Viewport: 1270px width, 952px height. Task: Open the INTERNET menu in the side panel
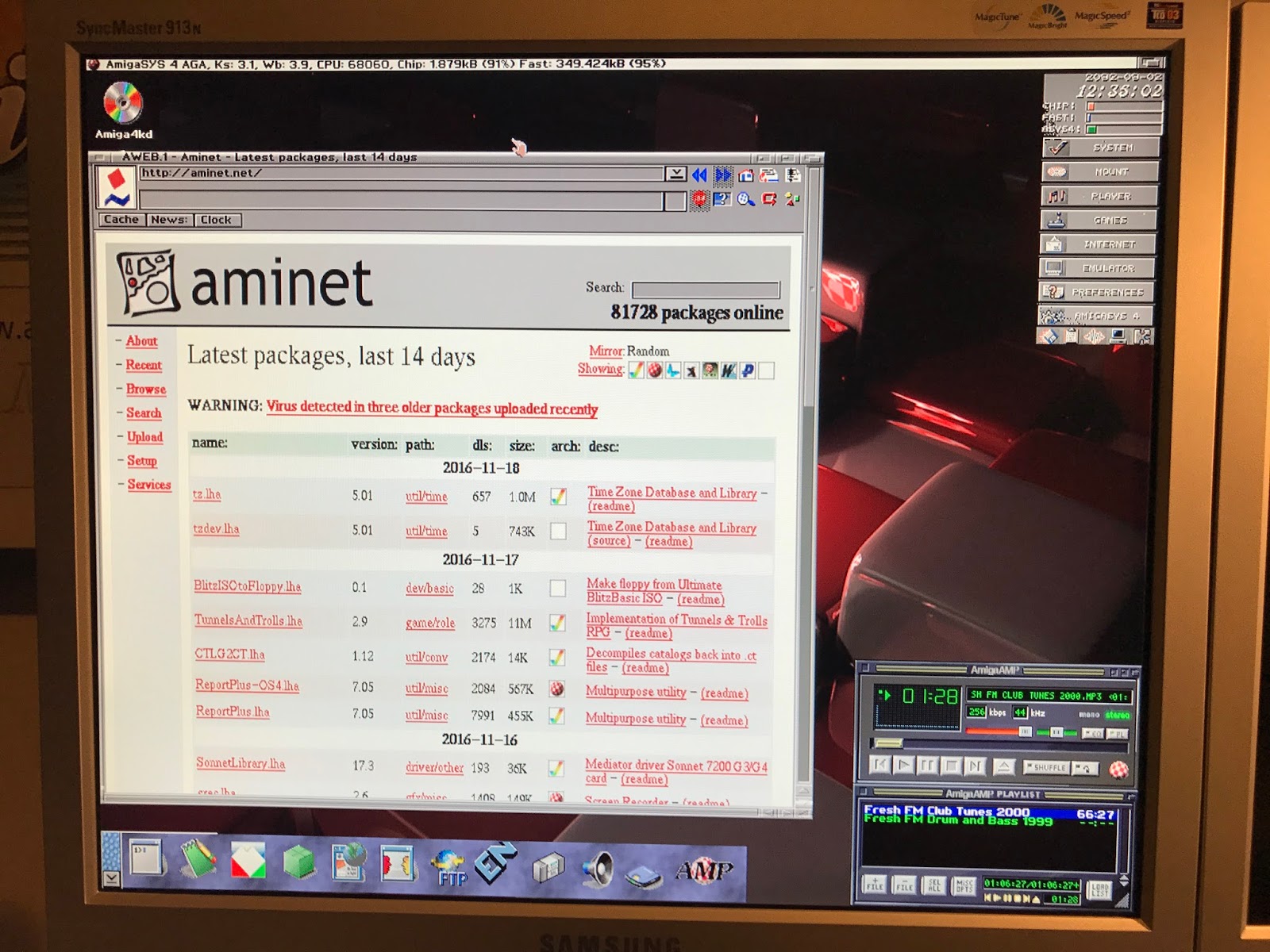[x=1098, y=244]
